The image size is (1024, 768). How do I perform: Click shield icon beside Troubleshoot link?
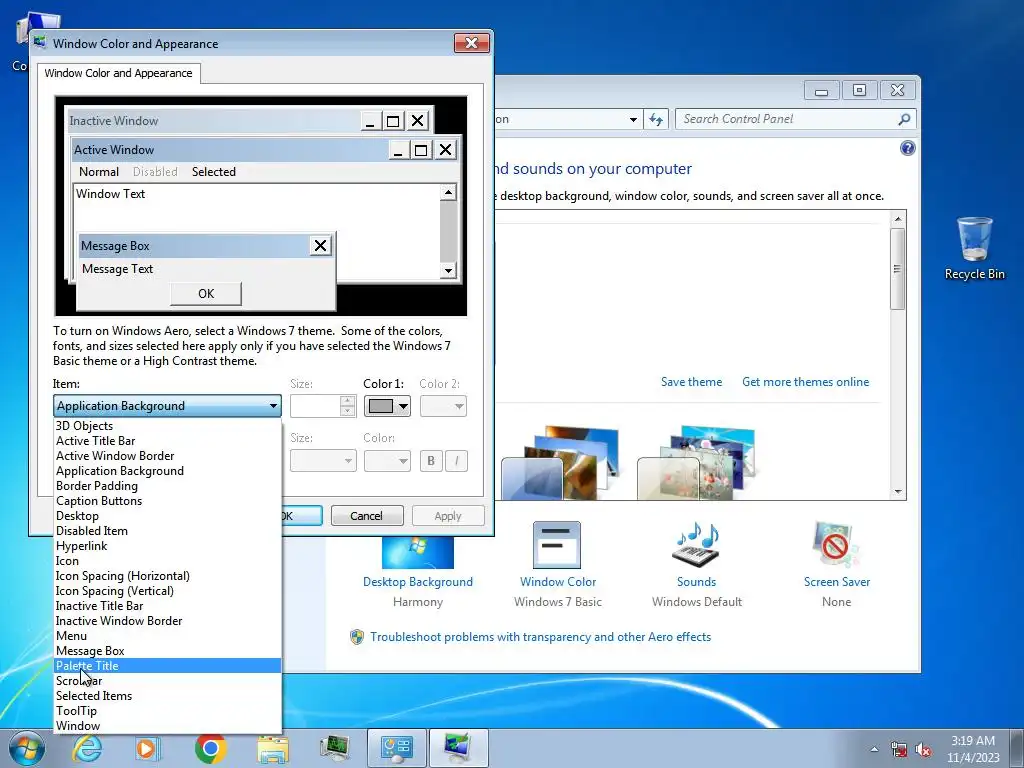tap(357, 637)
